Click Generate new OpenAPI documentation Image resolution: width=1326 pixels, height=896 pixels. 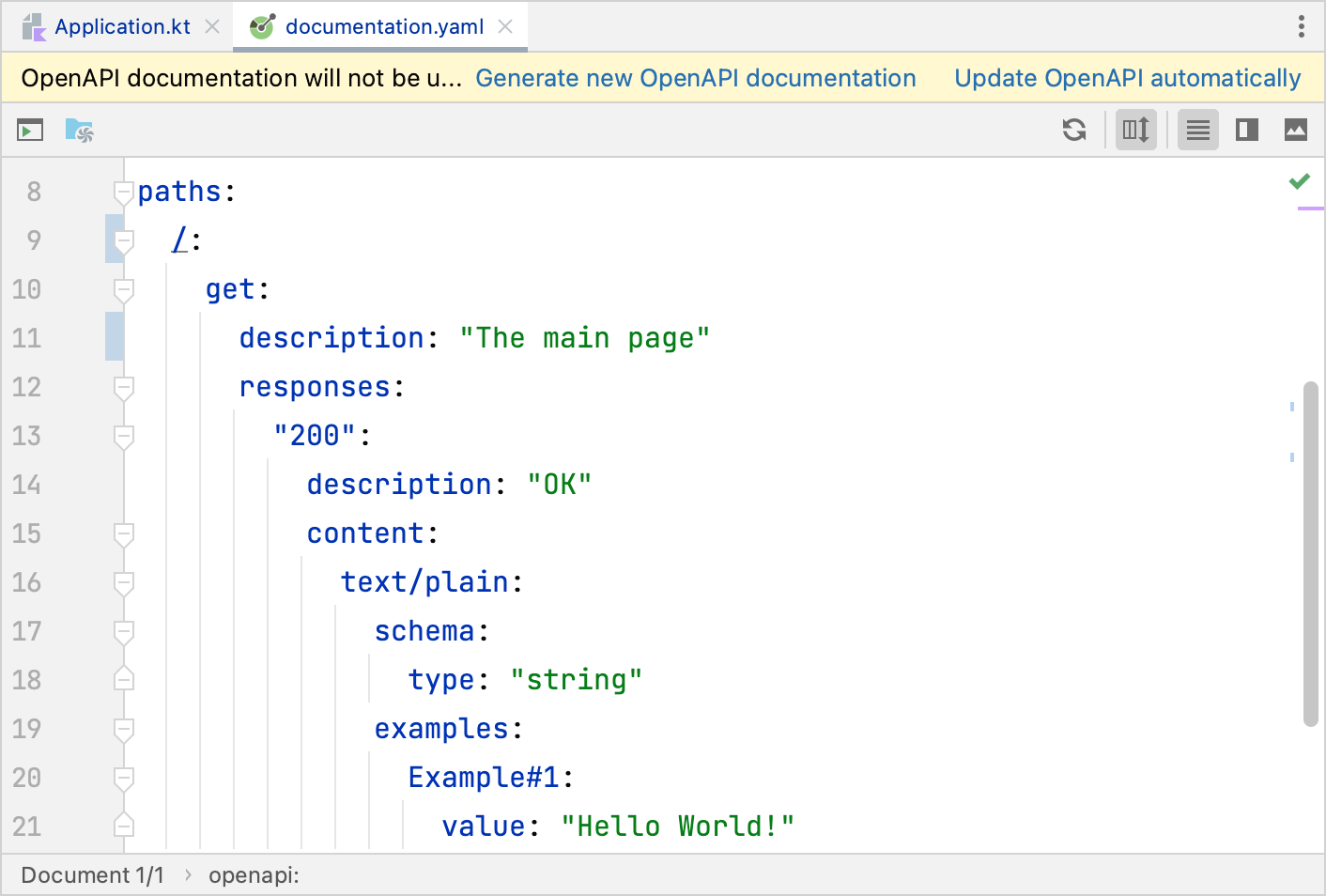[695, 78]
